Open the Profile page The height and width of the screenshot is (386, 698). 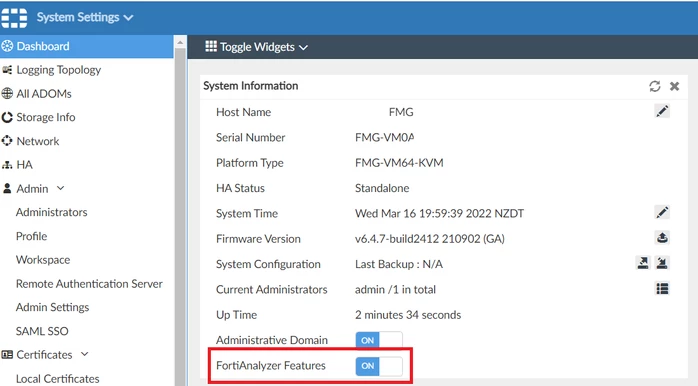click(x=32, y=236)
